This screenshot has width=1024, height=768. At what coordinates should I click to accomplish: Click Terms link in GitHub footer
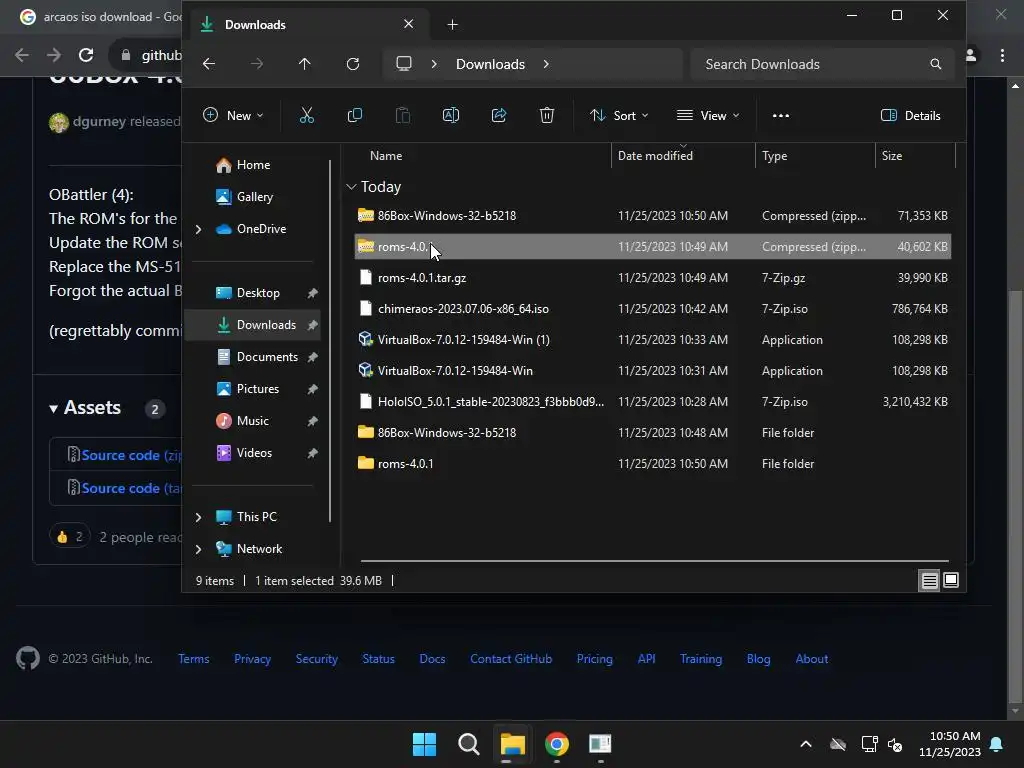point(193,658)
